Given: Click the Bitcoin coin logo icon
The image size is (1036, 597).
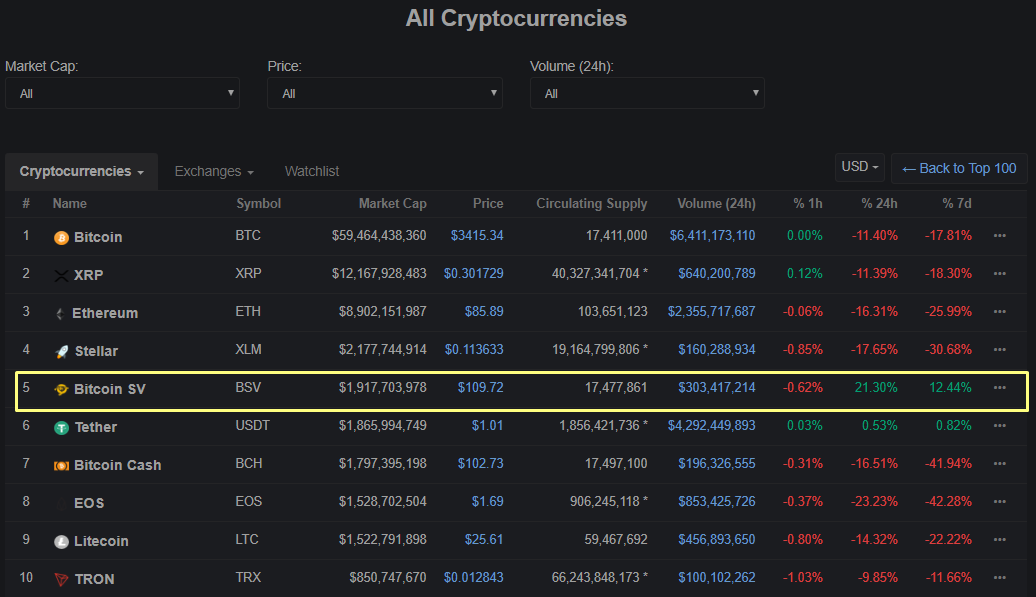Looking at the screenshot, I should click(x=61, y=238).
